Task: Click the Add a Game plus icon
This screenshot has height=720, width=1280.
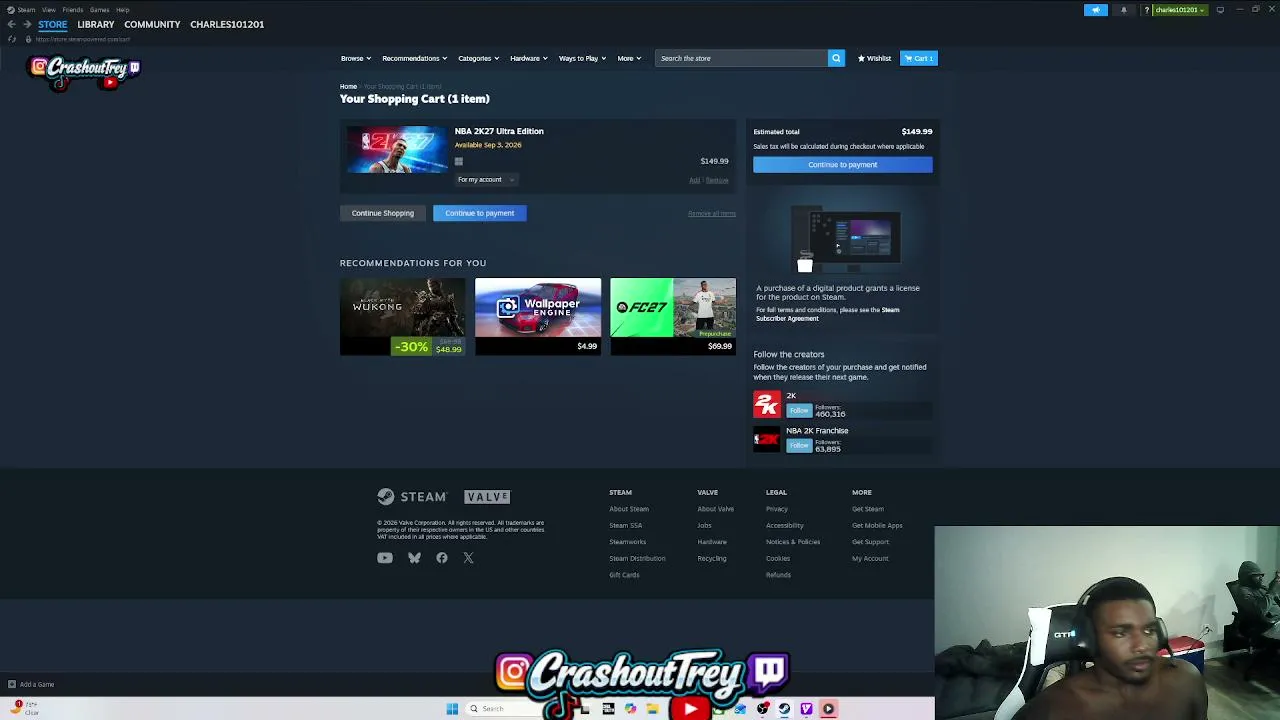Action: [x=12, y=684]
